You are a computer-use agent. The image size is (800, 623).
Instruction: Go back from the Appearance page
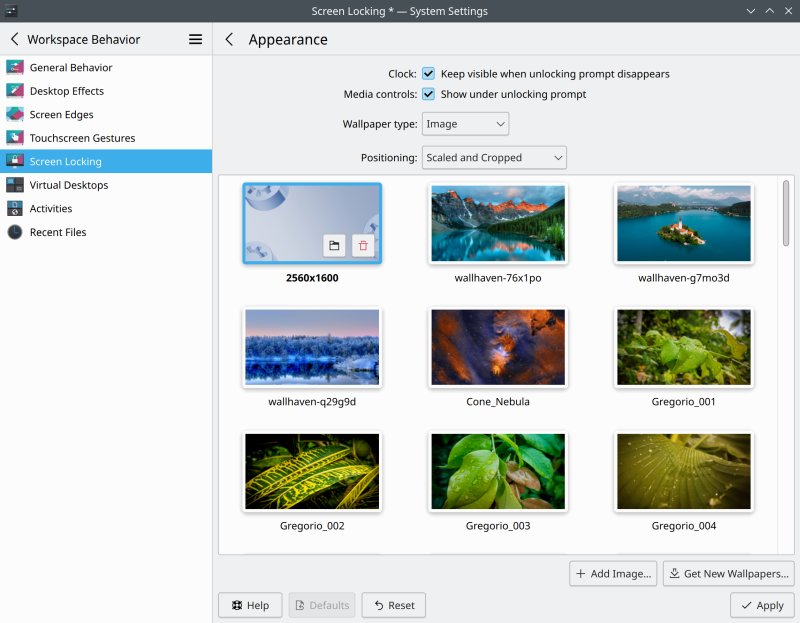click(x=230, y=39)
